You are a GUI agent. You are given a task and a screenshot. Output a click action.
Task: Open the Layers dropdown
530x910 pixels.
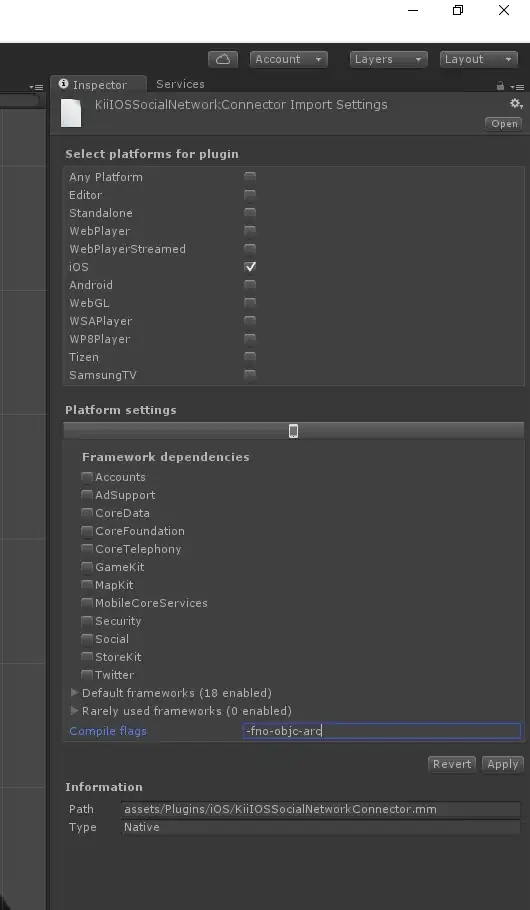(x=388, y=59)
